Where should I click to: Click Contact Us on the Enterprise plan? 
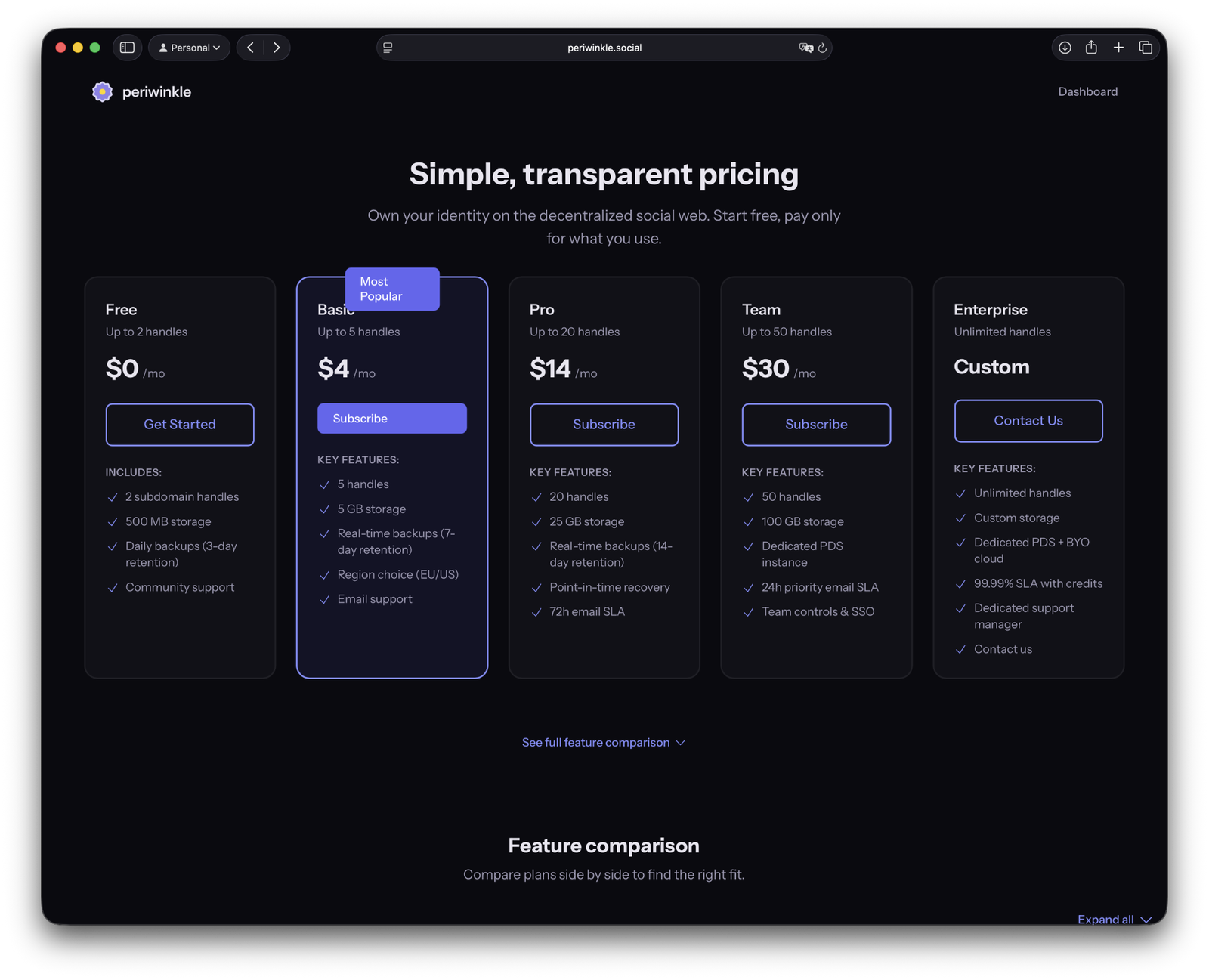[x=1028, y=420]
